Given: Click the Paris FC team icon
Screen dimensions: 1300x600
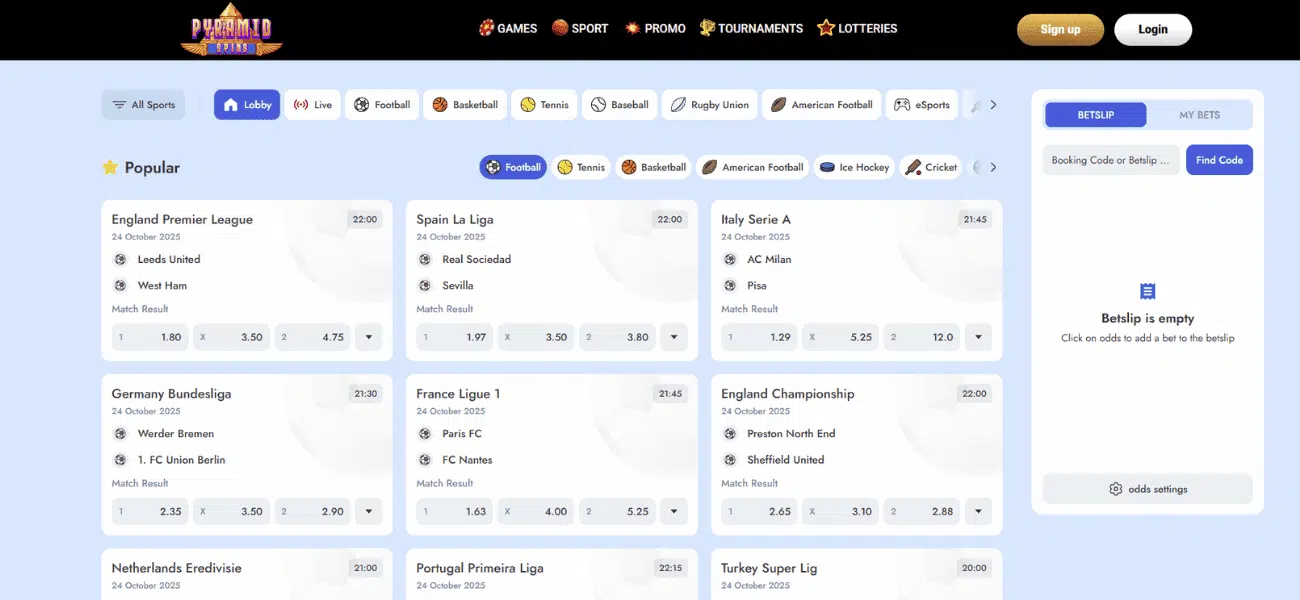Looking at the screenshot, I should point(425,433).
